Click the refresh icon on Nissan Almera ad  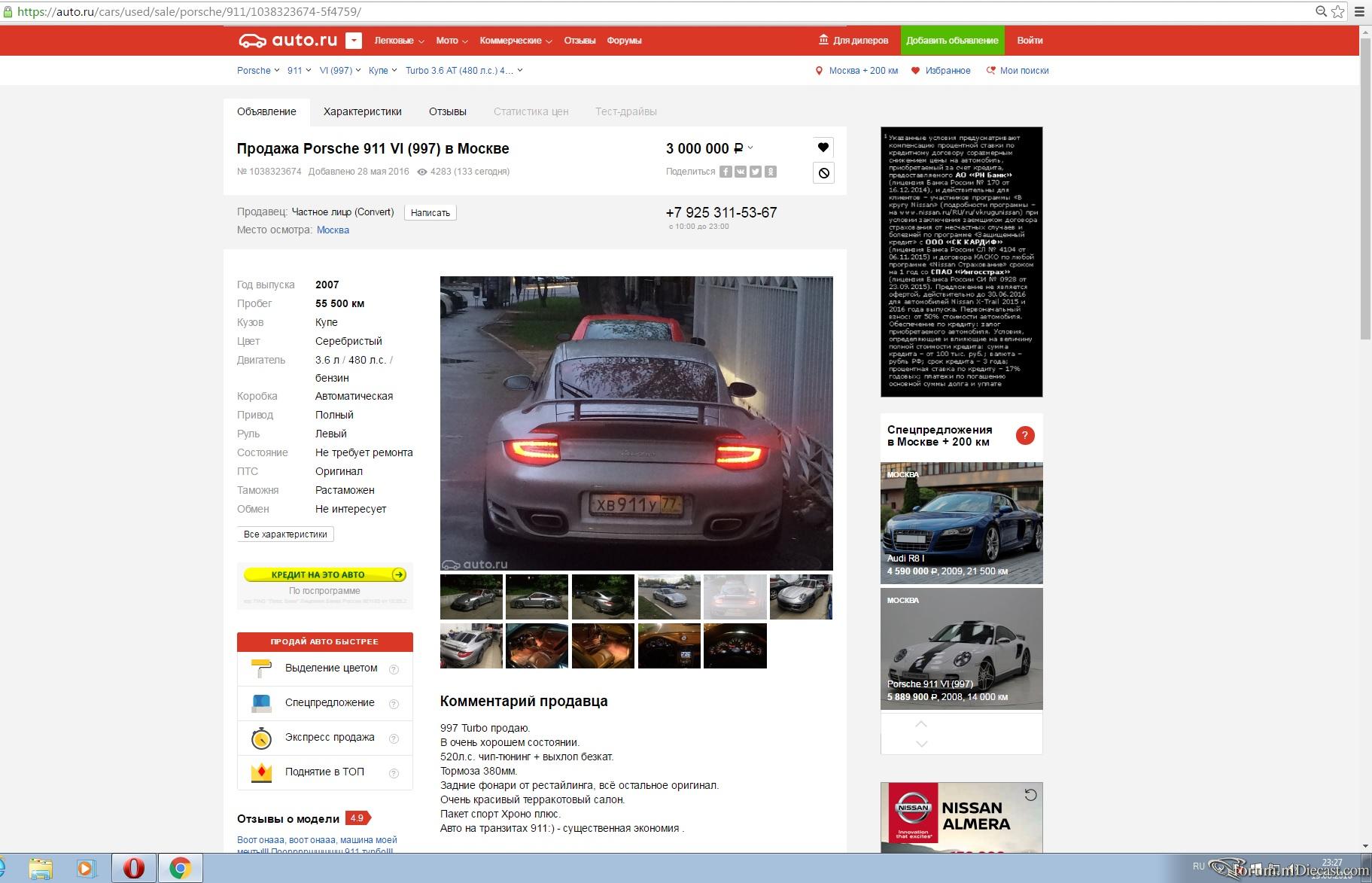[x=1031, y=795]
